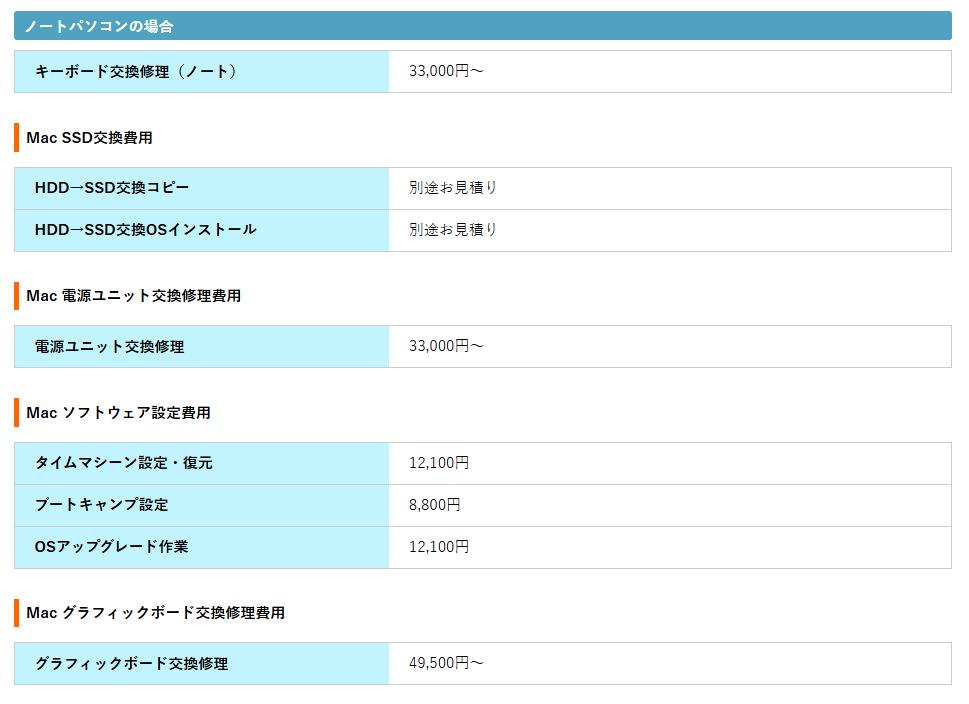This screenshot has height=704, width=969.
Task: Click 別途お見積り next to HDD→SSD交換コピー
Action: click(453, 188)
